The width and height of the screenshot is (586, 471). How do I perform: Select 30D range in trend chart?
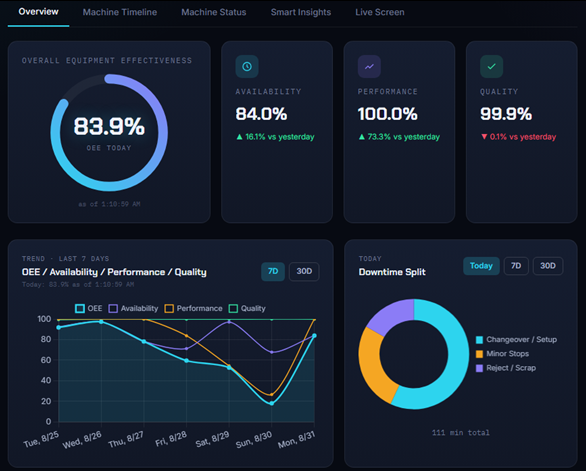pos(304,271)
